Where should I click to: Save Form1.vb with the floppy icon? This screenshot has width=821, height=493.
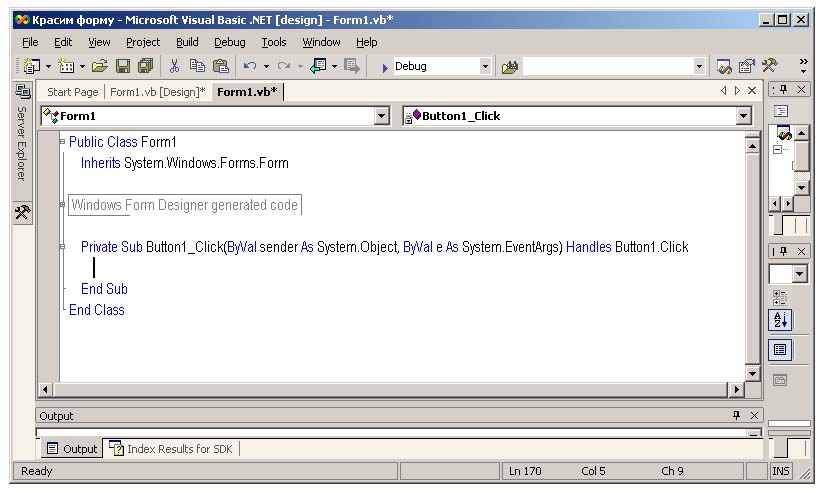[x=123, y=66]
